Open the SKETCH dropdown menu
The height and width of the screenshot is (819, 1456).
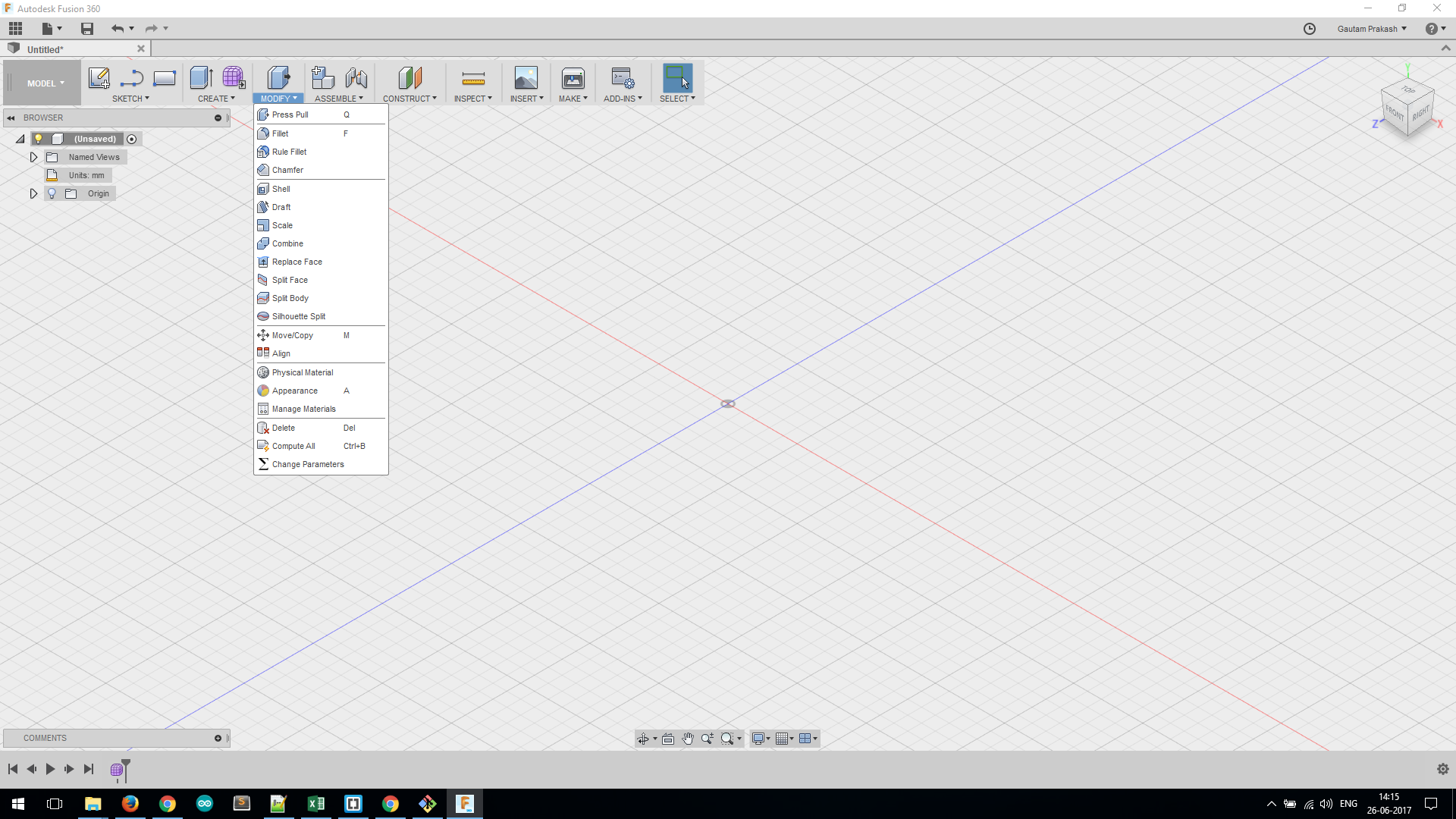[x=130, y=99]
